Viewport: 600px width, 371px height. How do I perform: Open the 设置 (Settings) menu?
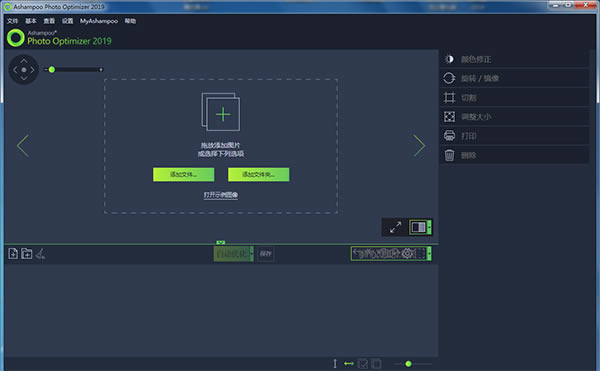point(67,21)
